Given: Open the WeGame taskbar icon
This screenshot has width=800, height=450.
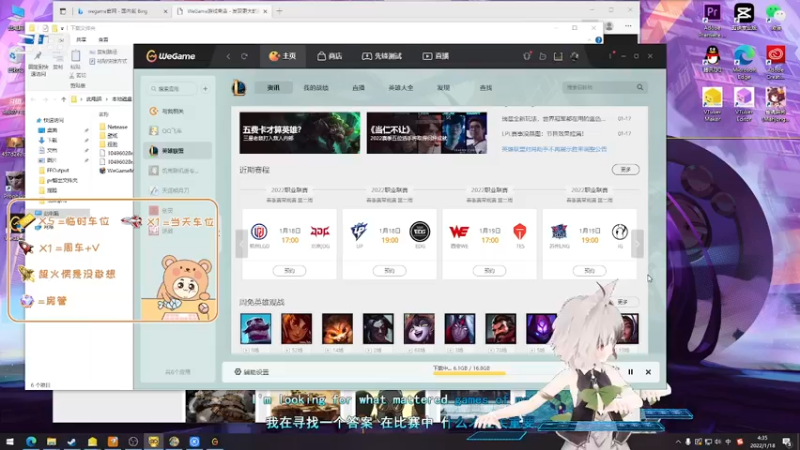Looking at the screenshot, I should pos(215,441).
